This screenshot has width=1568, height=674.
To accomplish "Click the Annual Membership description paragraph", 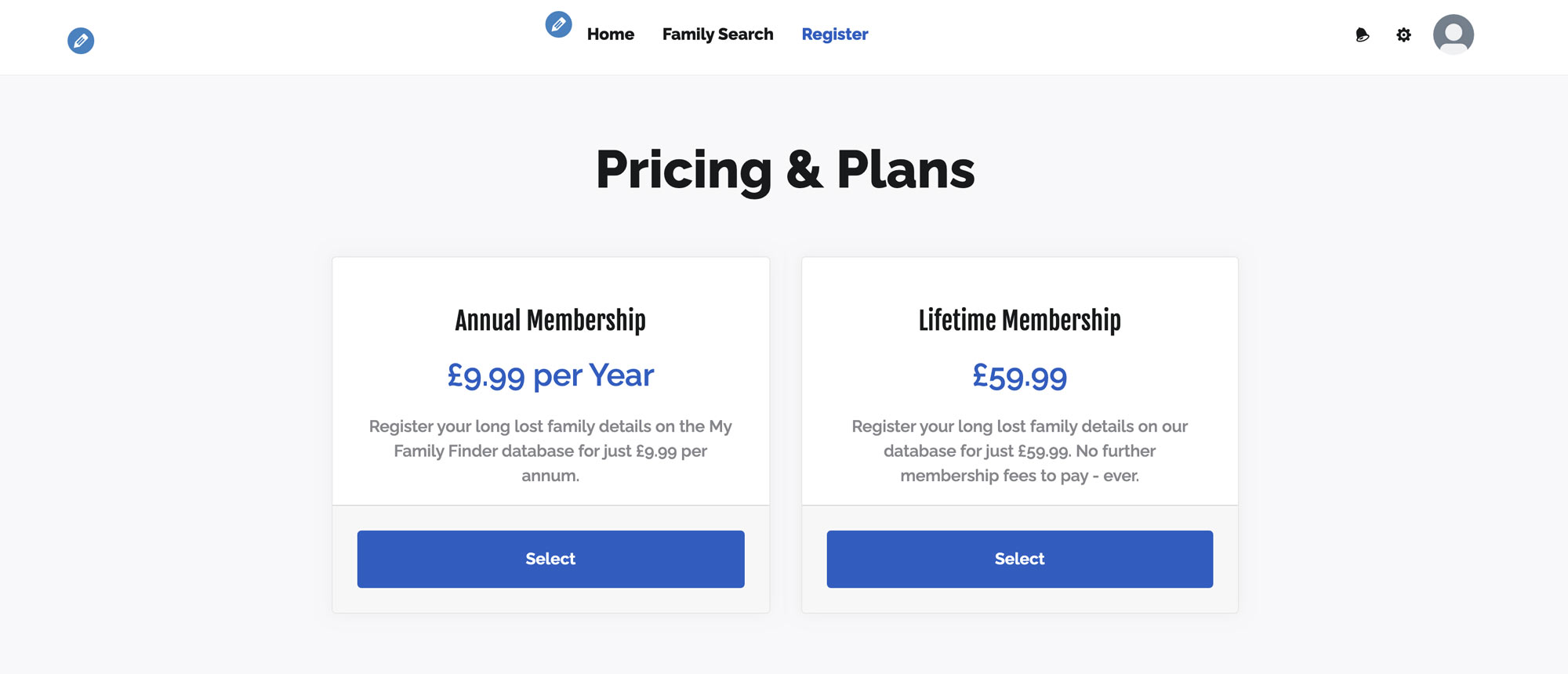I will coord(550,451).
